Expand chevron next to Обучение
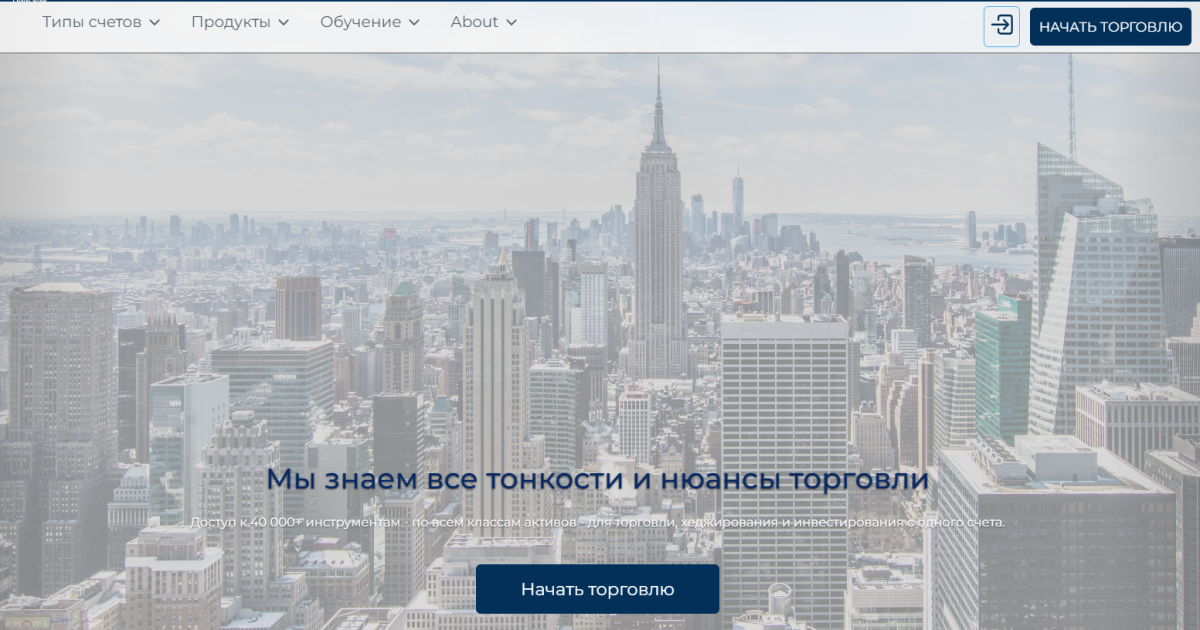 pos(414,23)
